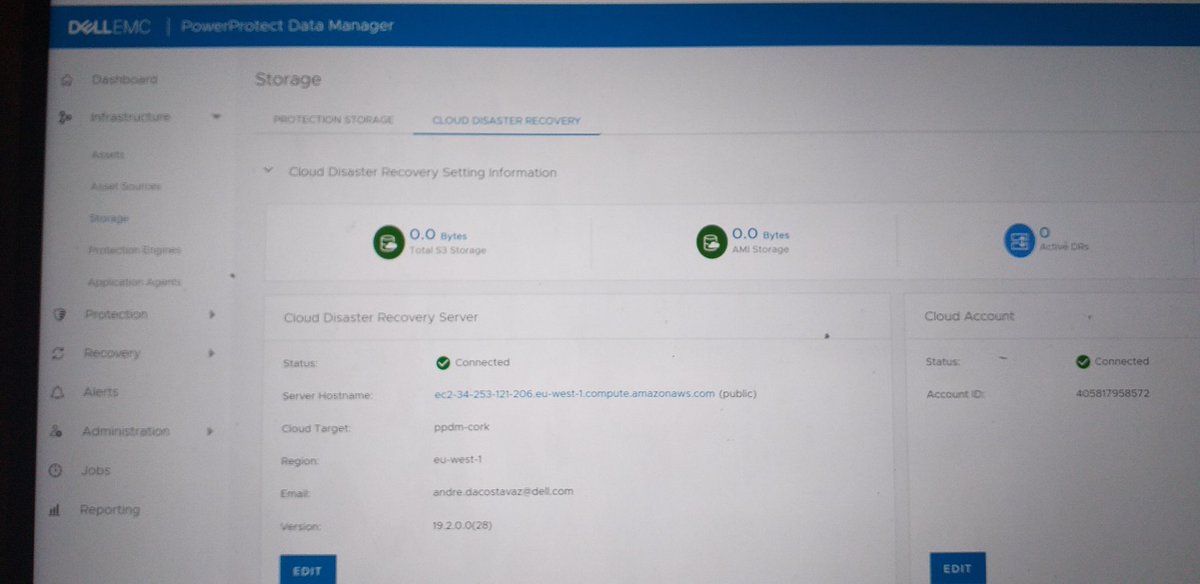Screen dimensions: 1200x584
Task: Click the Active DRs icon
Action: 1019,241
